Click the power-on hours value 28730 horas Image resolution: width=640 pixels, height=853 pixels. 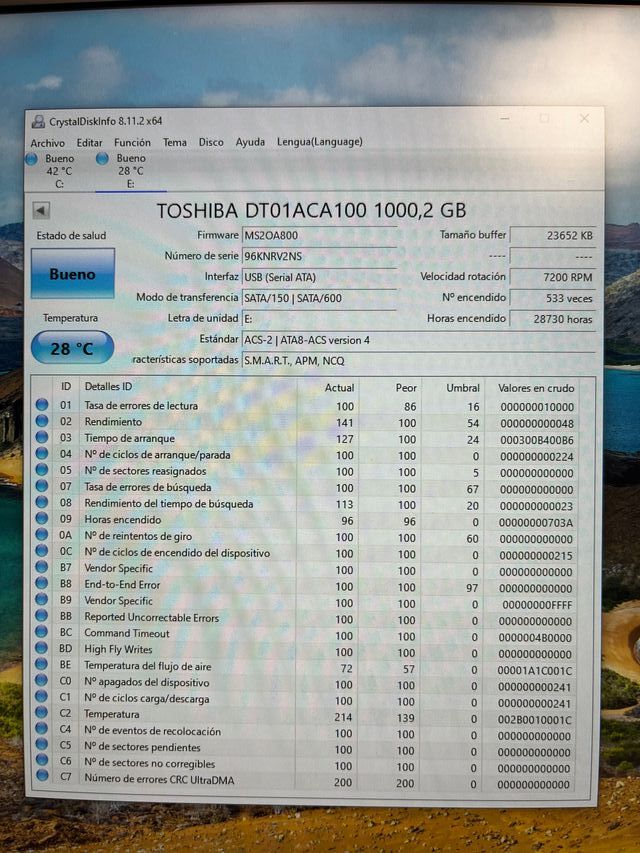pyautogui.click(x=552, y=319)
